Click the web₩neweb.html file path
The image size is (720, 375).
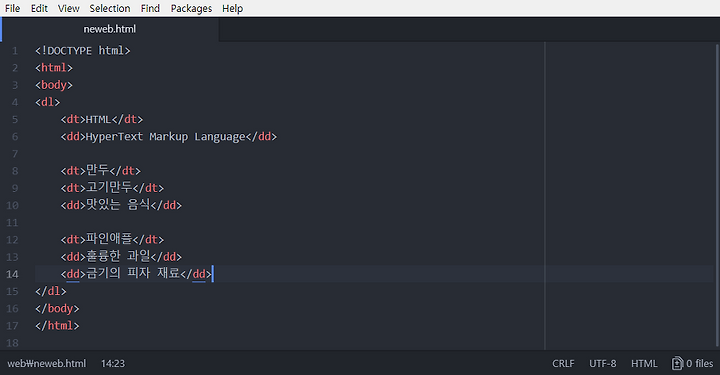click(x=46, y=364)
